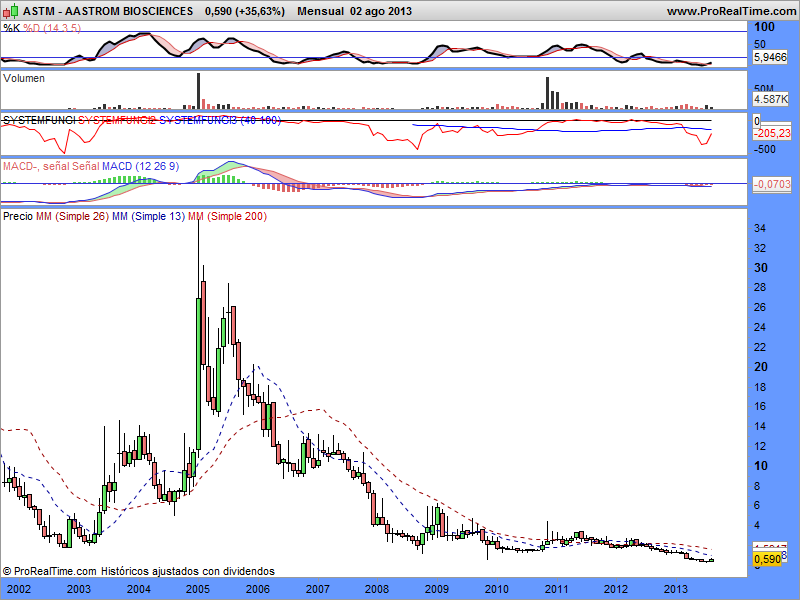Image resolution: width=800 pixels, height=600 pixels.
Task: Click the 50 level on stochastic axis
Action: pyautogui.click(x=760, y=44)
